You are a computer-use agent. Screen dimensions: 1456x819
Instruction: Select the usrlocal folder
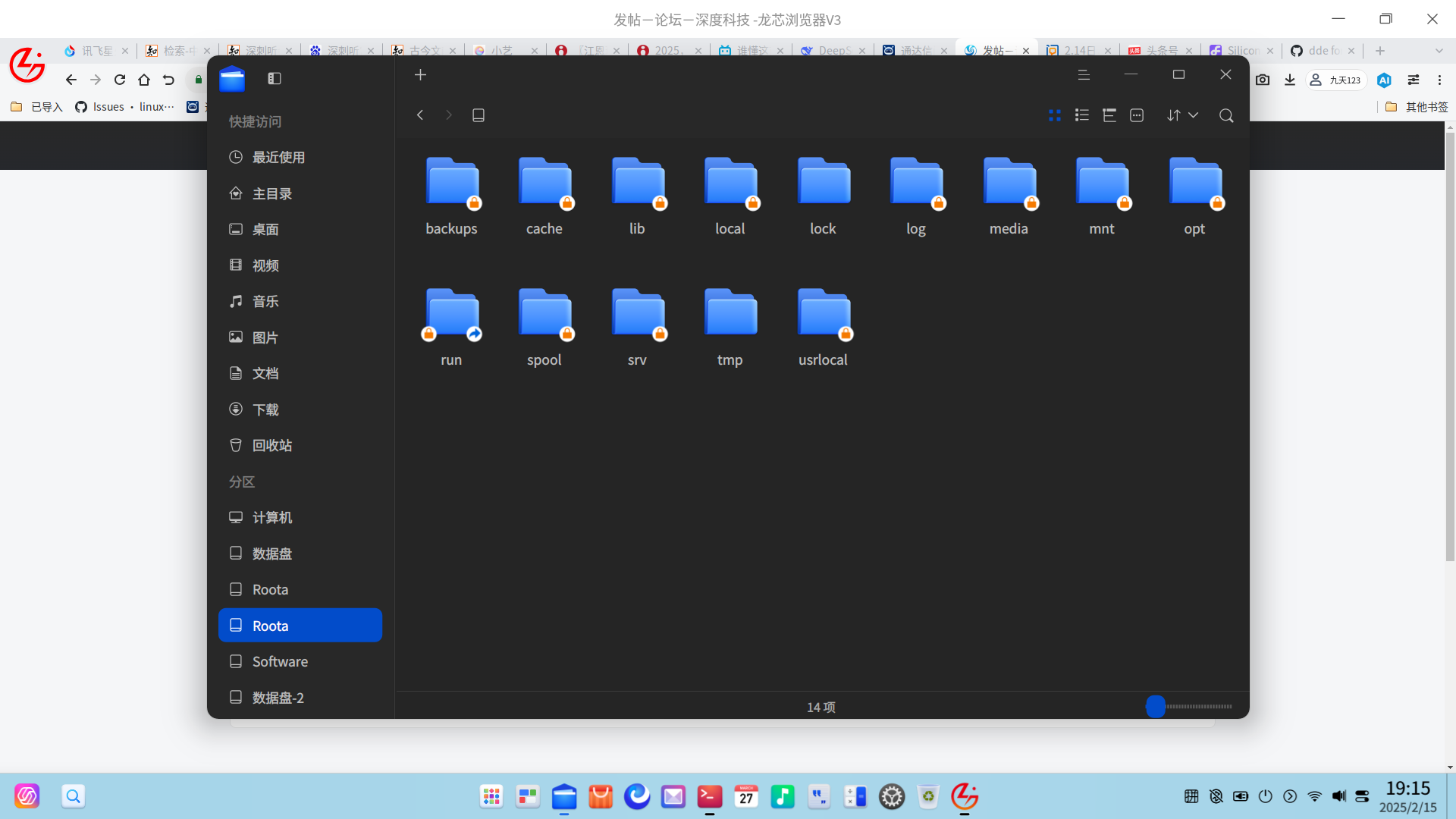(824, 327)
